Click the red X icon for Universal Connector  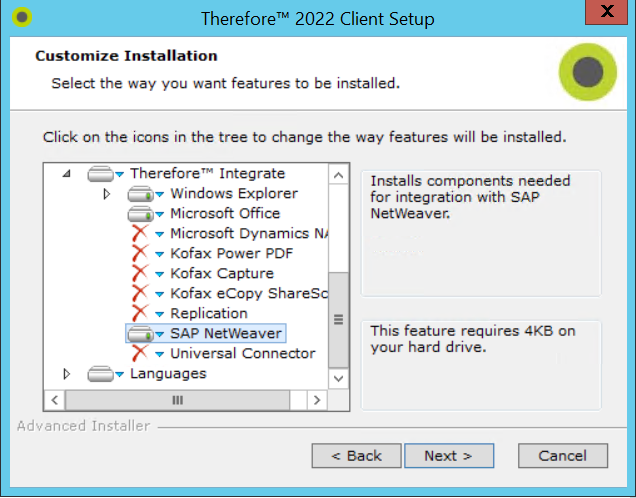click(140, 354)
